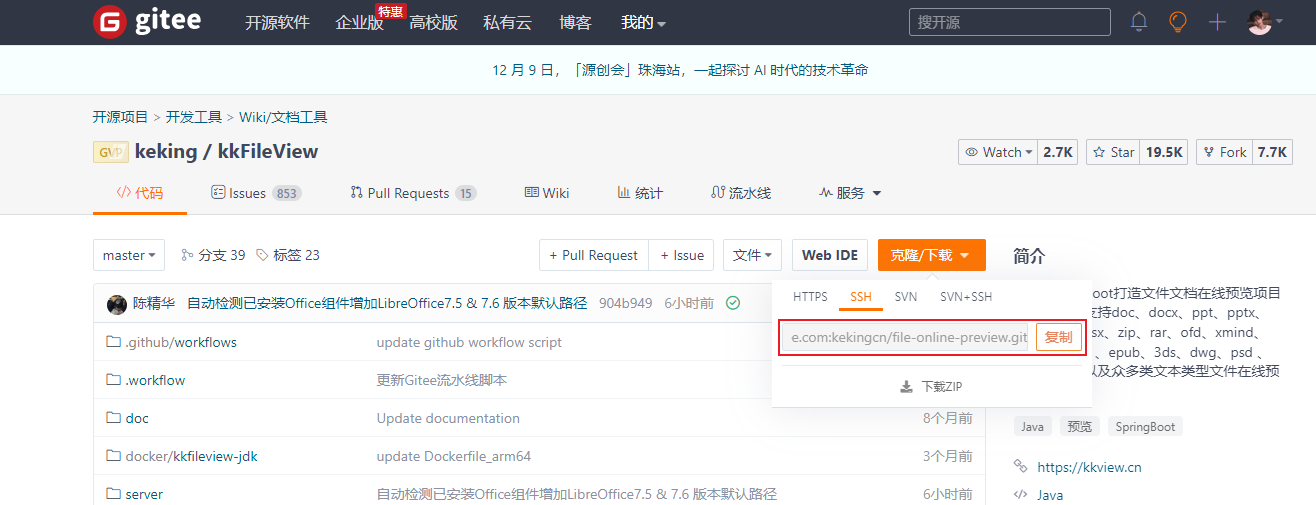Open 开源软件 in the top navigation
This screenshot has height=505, width=1316.
(277, 22)
